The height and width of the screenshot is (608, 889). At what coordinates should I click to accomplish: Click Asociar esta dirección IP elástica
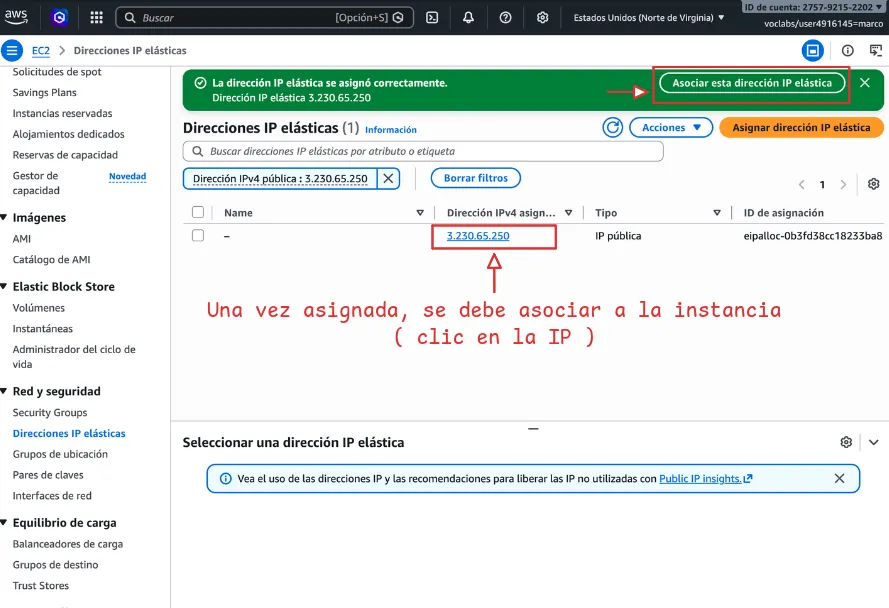tap(752, 83)
